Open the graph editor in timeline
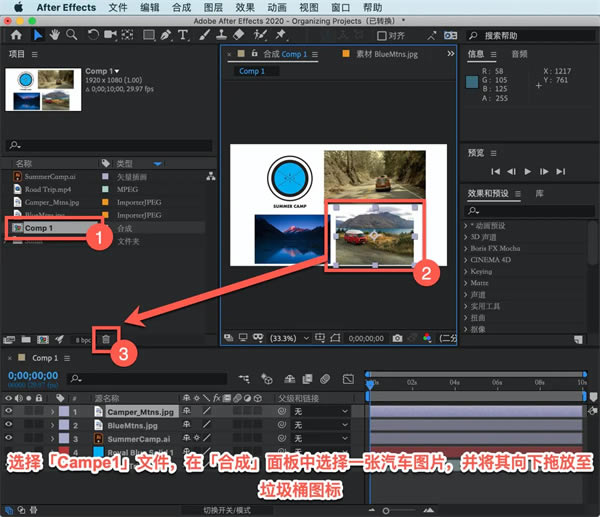Screen dimensions: 600x517 coord(348,379)
